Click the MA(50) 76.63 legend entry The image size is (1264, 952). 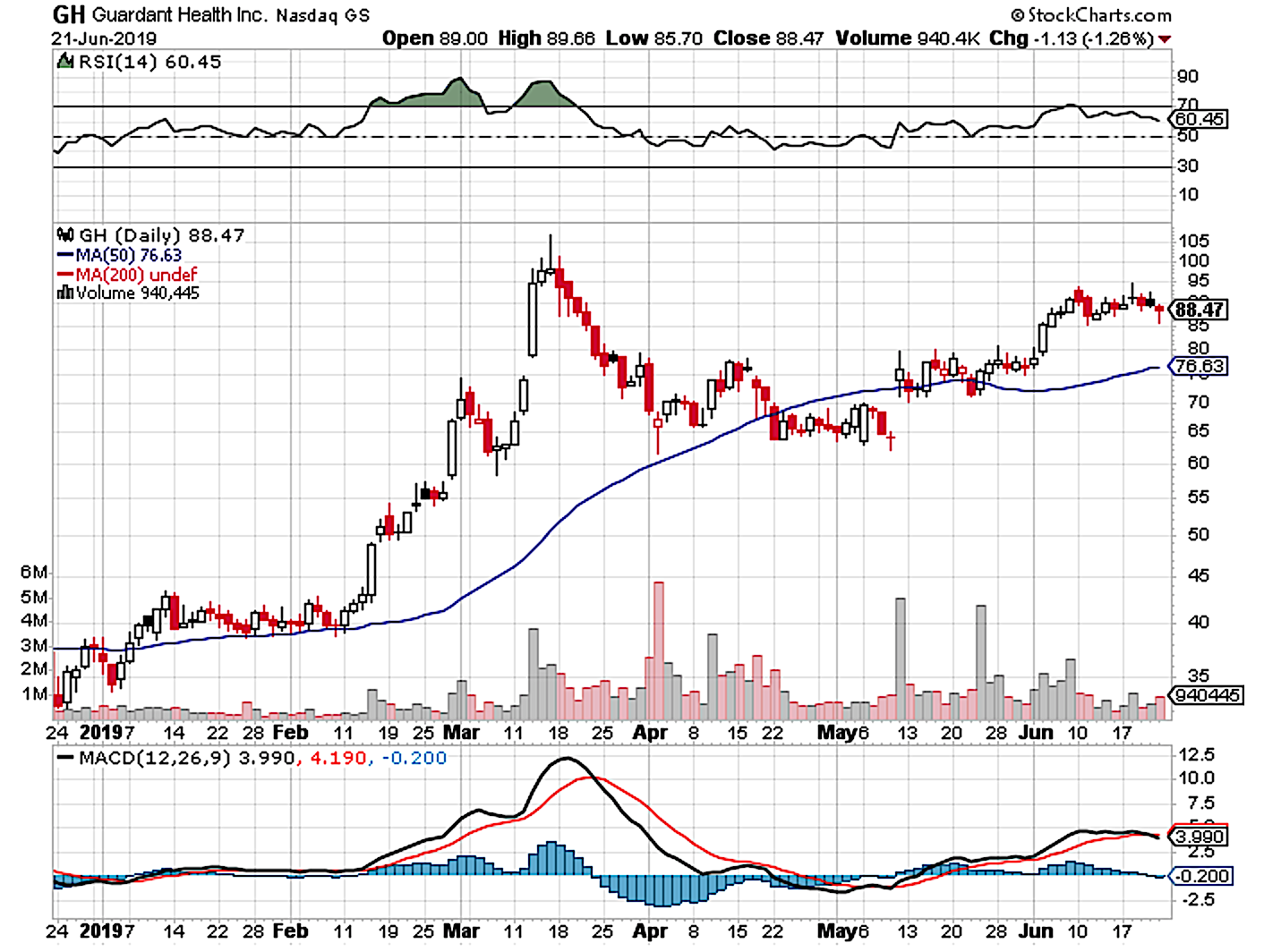tap(128, 256)
